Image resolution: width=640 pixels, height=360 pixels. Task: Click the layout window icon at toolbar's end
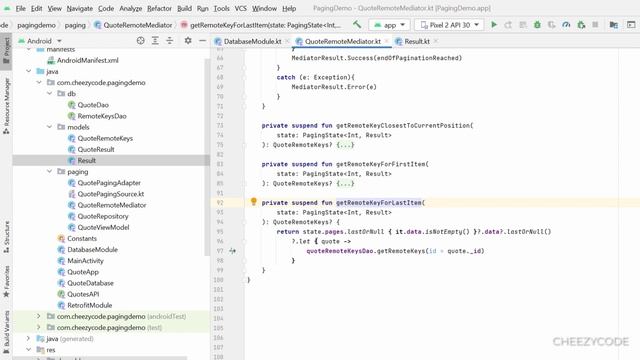point(631,25)
